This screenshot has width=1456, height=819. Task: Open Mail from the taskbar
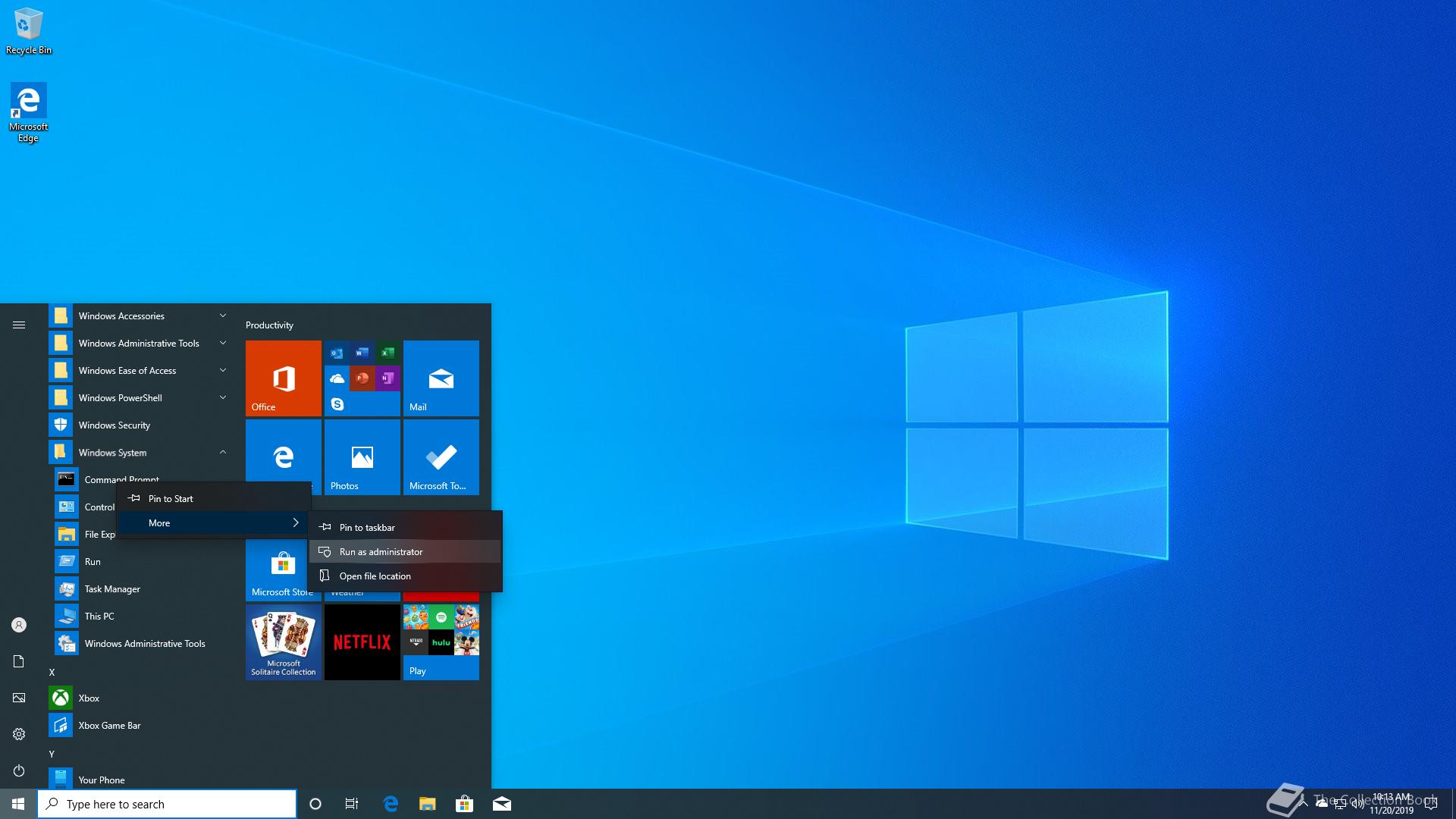point(501,804)
